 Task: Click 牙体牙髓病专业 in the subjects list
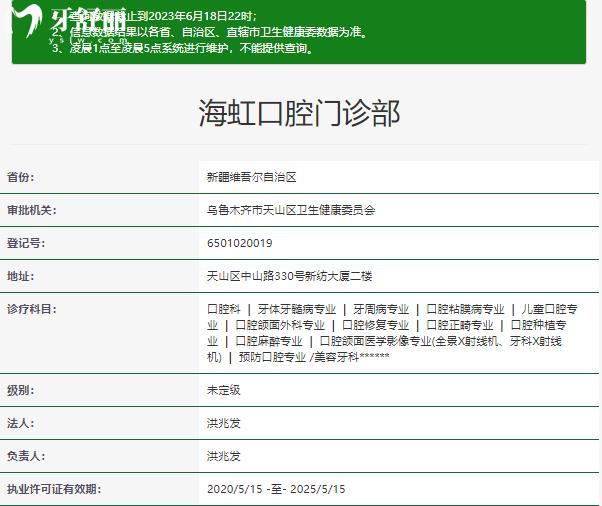(297, 309)
